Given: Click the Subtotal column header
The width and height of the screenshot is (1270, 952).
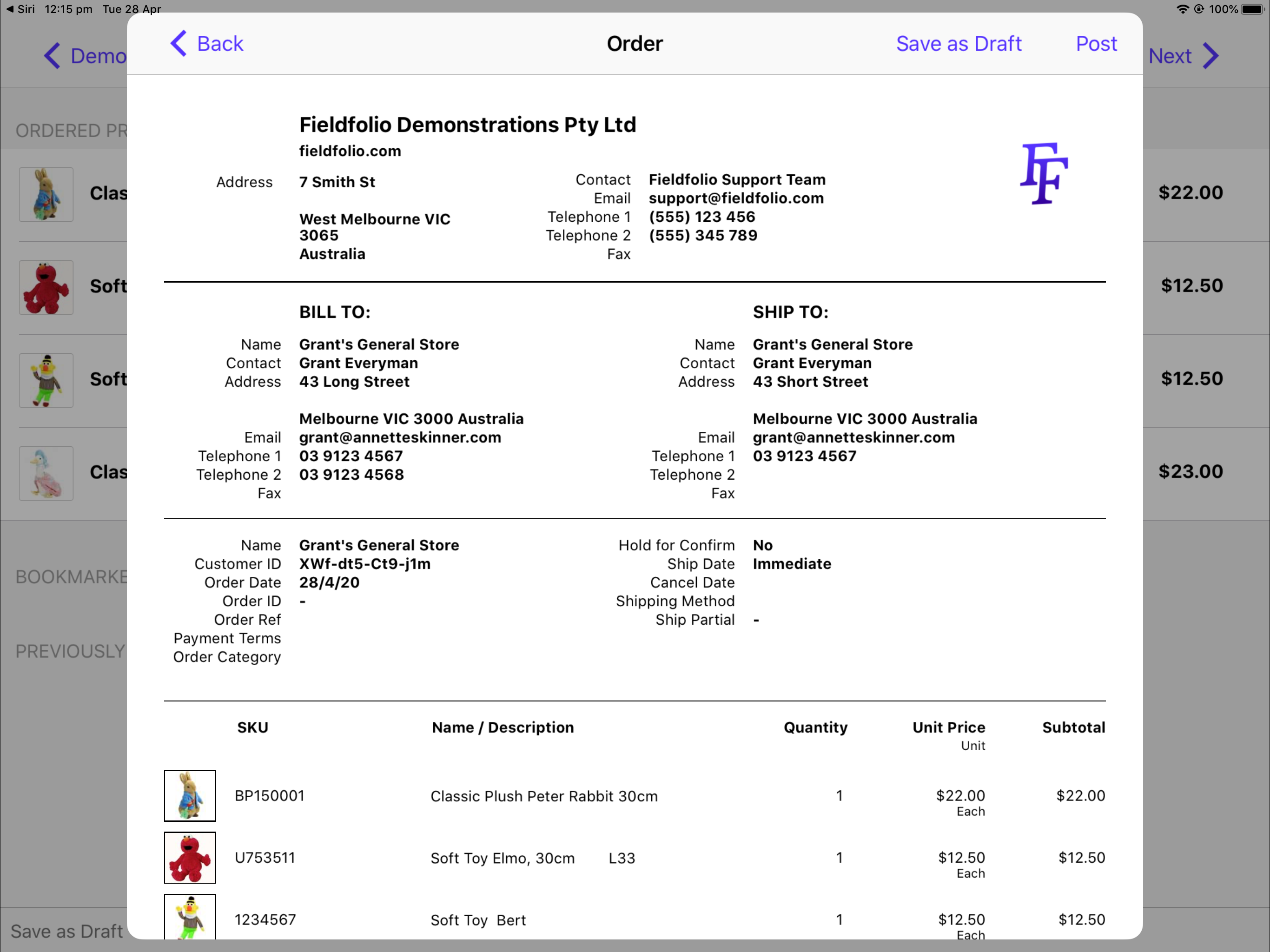Looking at the screenshot, I should (1074, 727).
